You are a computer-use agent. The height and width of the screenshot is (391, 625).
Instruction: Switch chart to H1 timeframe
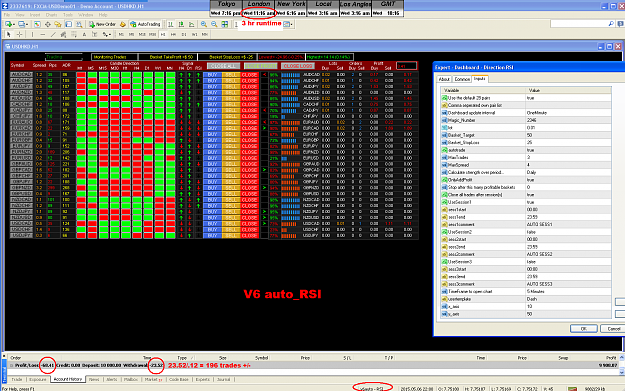pos(163,35)
